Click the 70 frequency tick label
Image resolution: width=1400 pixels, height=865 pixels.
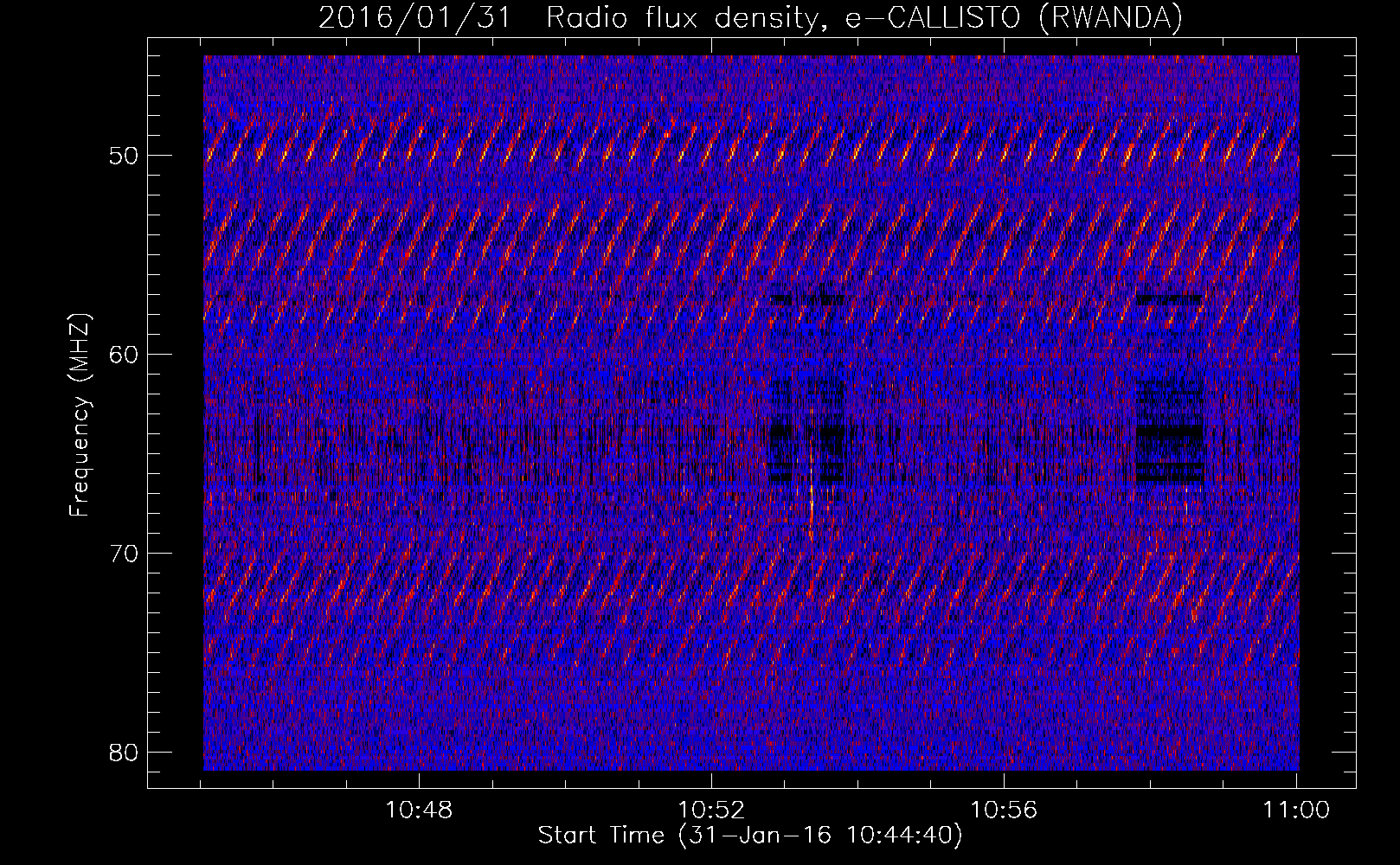point(125,554)
